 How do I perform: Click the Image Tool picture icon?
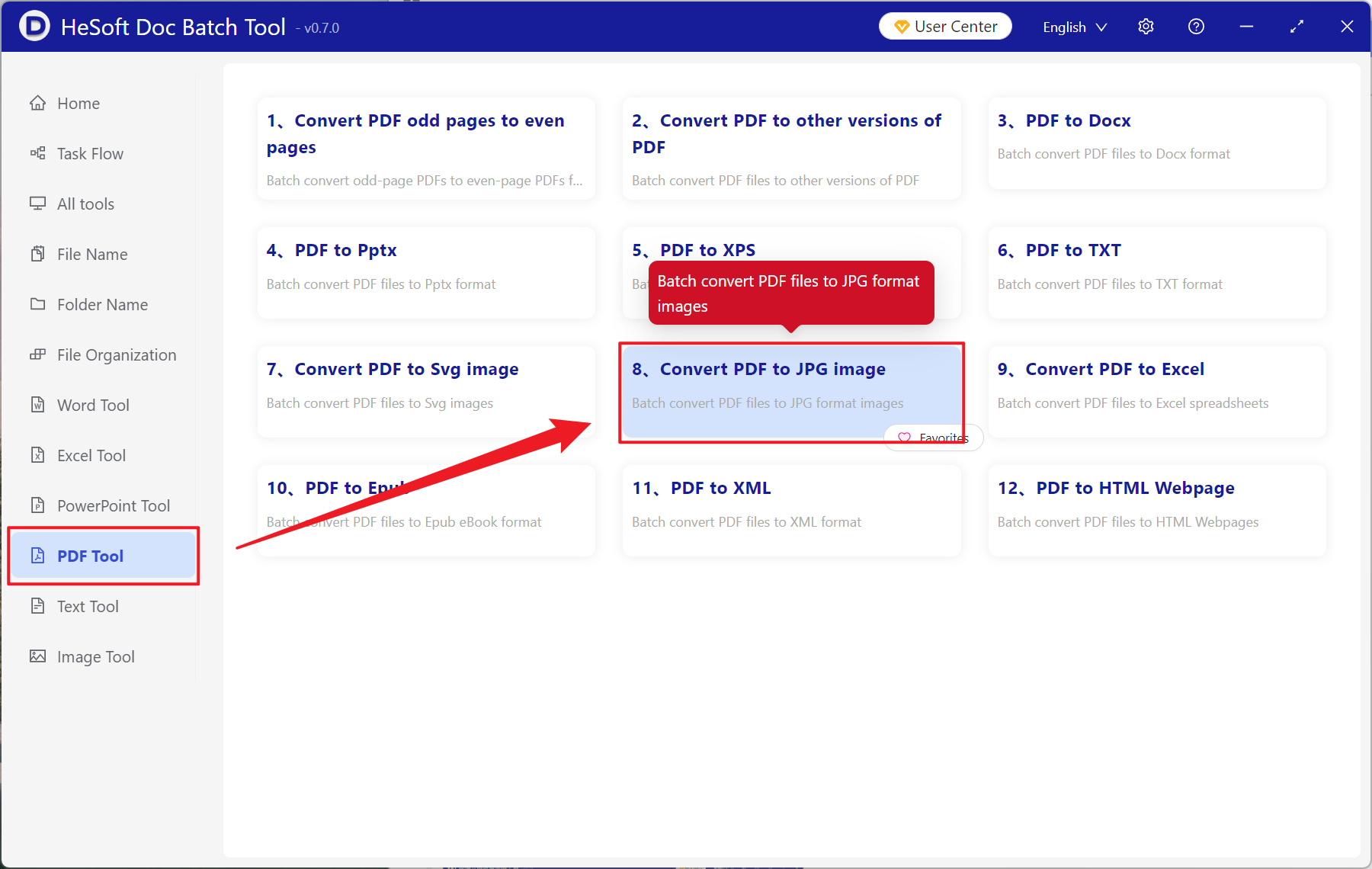[37, 656]
